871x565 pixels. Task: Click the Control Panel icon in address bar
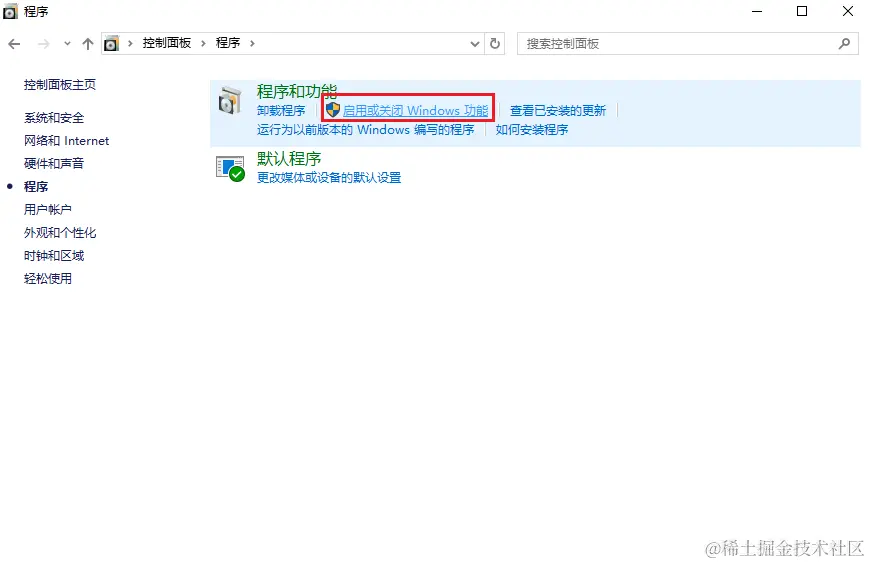pos(112,43)
